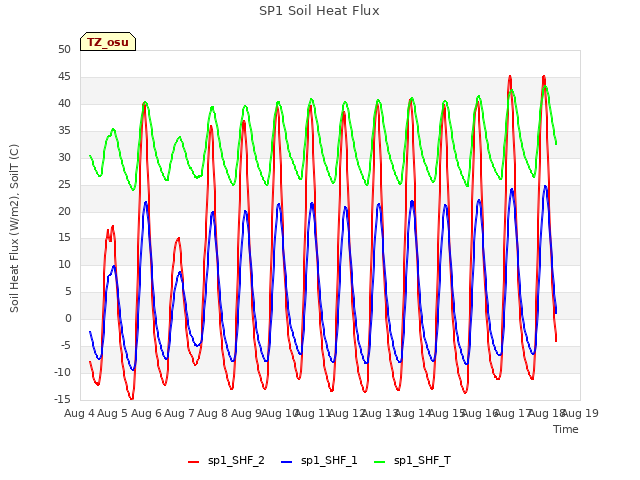640x480 pixels.
Task: Click the TZ_osu annotation label
Action: [108, 42]
